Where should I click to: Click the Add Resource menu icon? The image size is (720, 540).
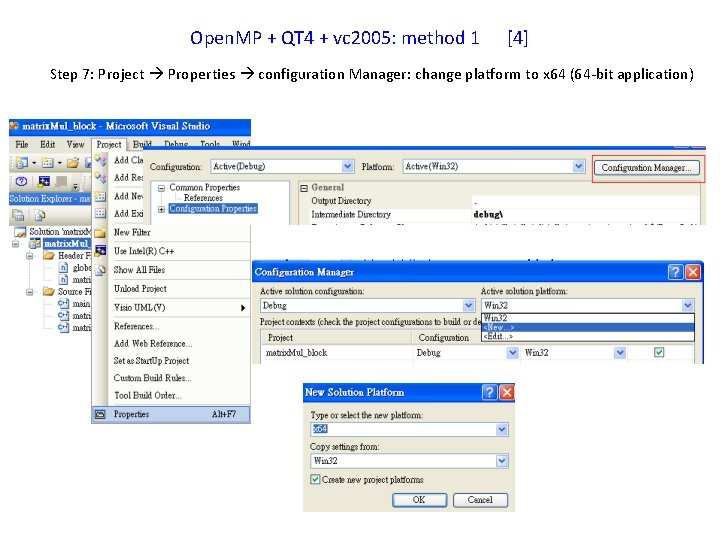(101, 178)
